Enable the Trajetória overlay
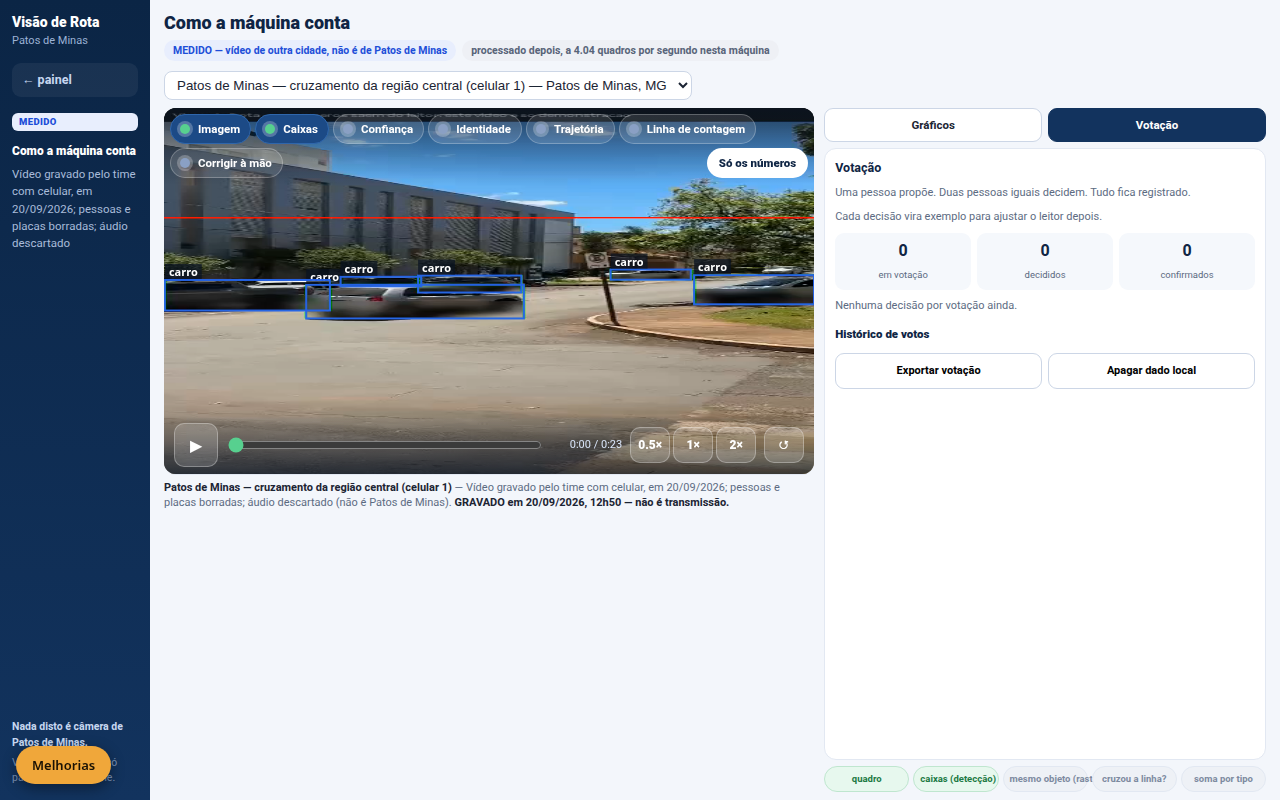1280x800 pixels. pos(570,129)
